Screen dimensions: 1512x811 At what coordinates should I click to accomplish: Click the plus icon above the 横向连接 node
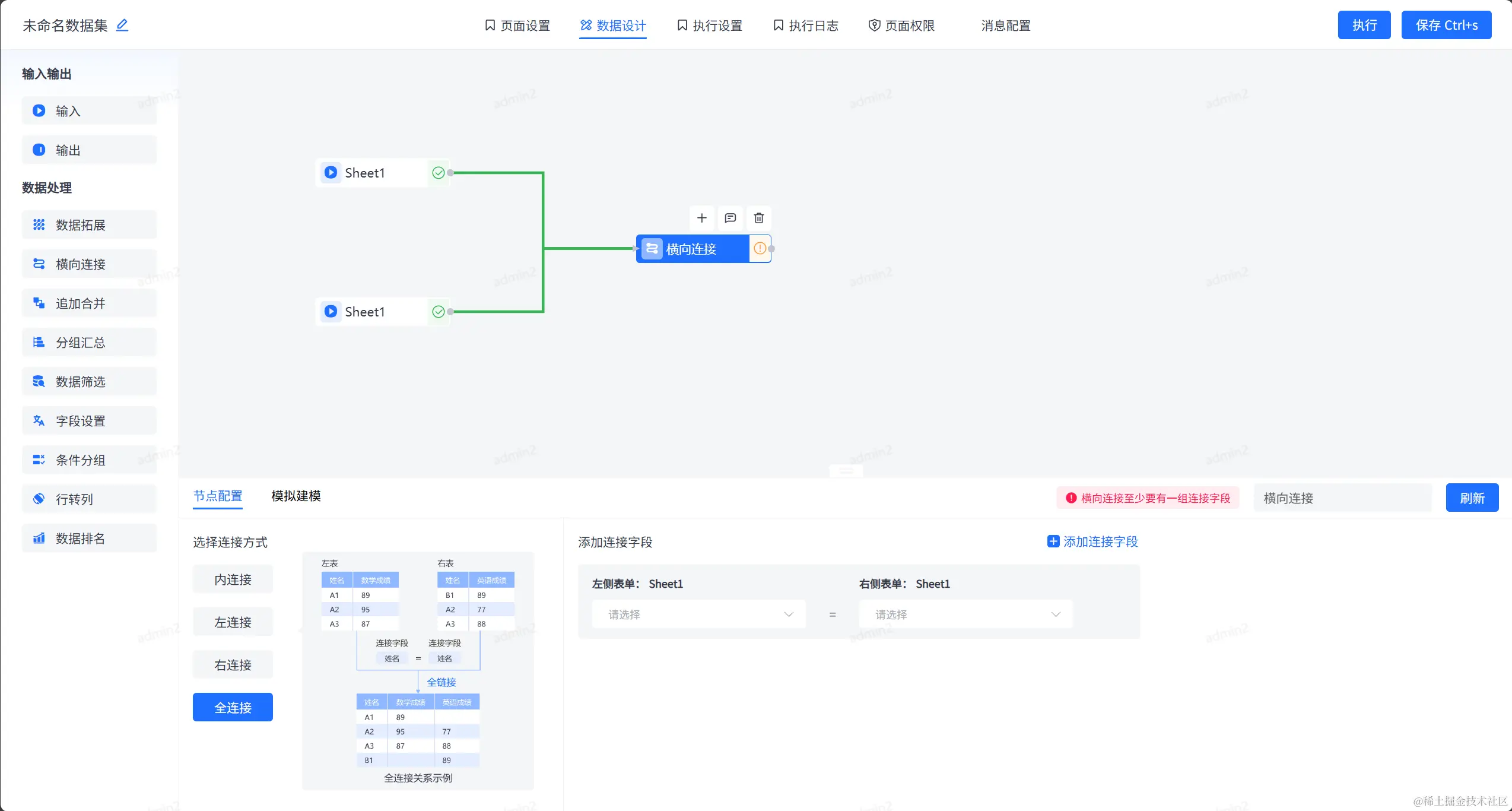pyautogui.click(x=702, y=218)
